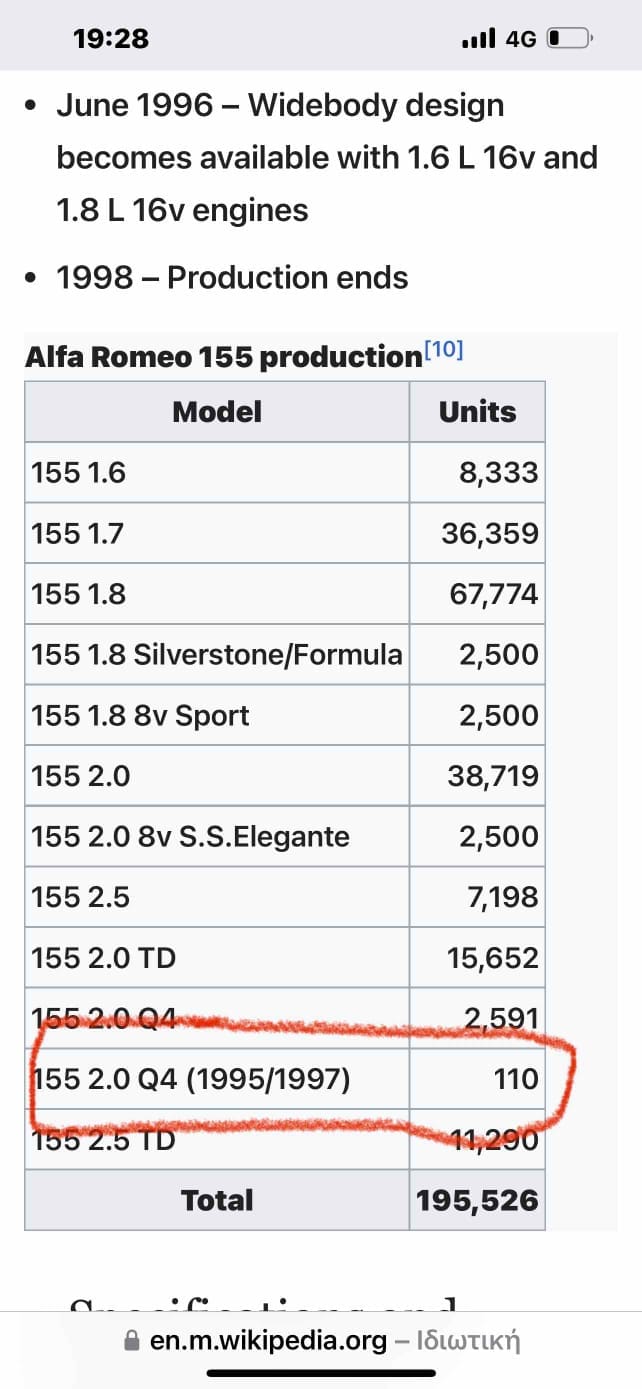Image resolution: width=642 pixels, height=1389 pixels.
Task: Tap the battery icon in status bar
Action: click(x=571, y=39)
